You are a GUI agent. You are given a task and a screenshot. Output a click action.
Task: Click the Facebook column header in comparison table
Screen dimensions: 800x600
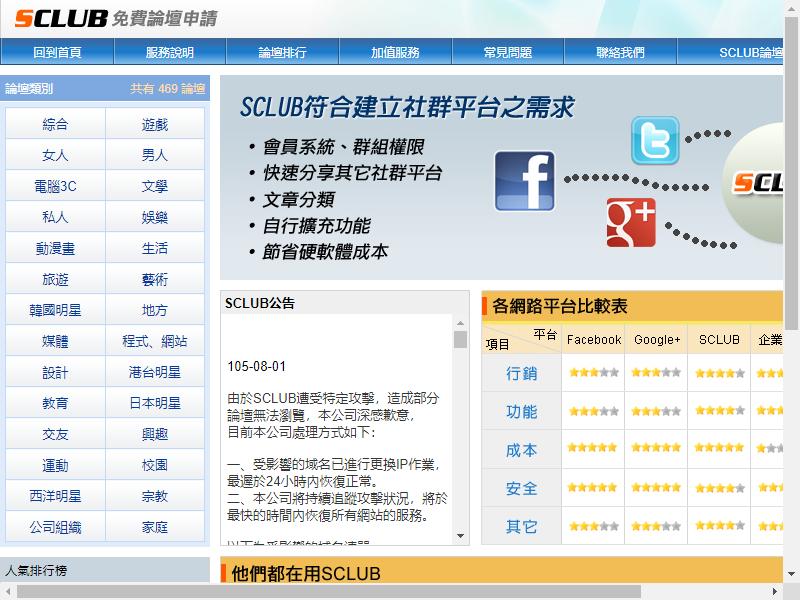(x=594, y=340)
